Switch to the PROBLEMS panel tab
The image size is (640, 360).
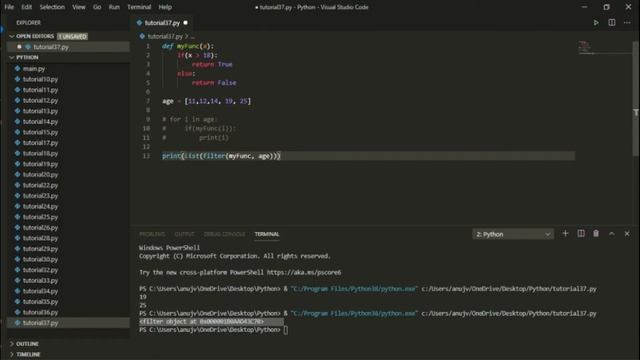[x=152, y=234]
